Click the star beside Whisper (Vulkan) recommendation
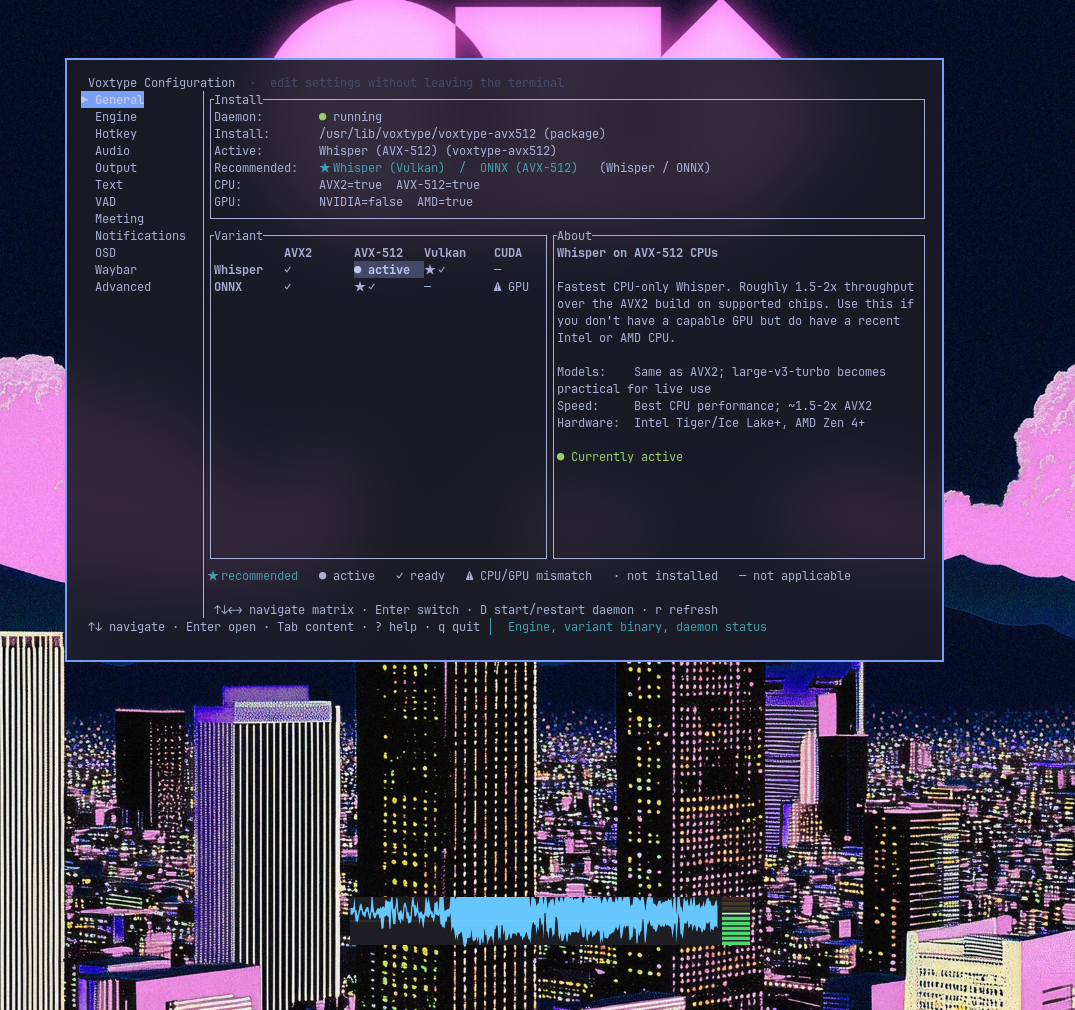 pyautogui.click(x=325, y=168)
